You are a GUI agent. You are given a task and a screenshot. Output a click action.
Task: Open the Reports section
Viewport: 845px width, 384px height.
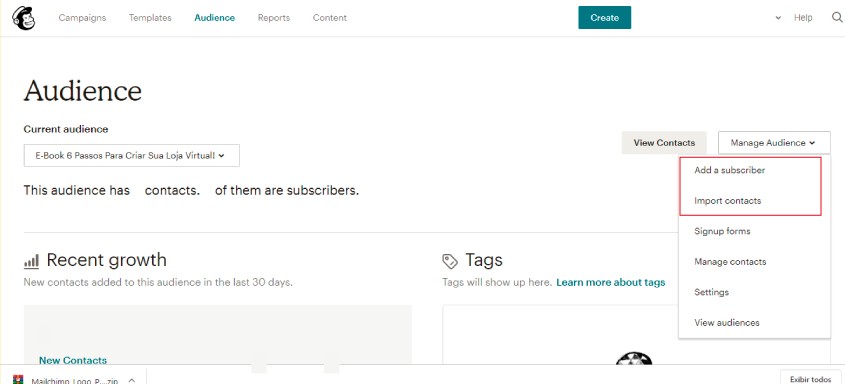[274, 18]
